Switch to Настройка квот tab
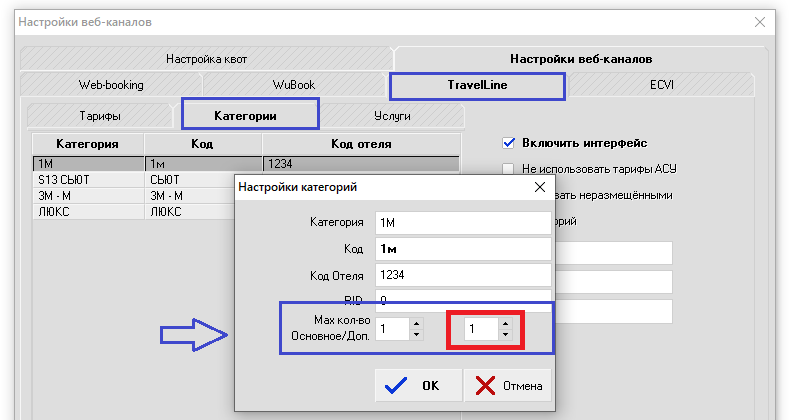 coord(205,59)
